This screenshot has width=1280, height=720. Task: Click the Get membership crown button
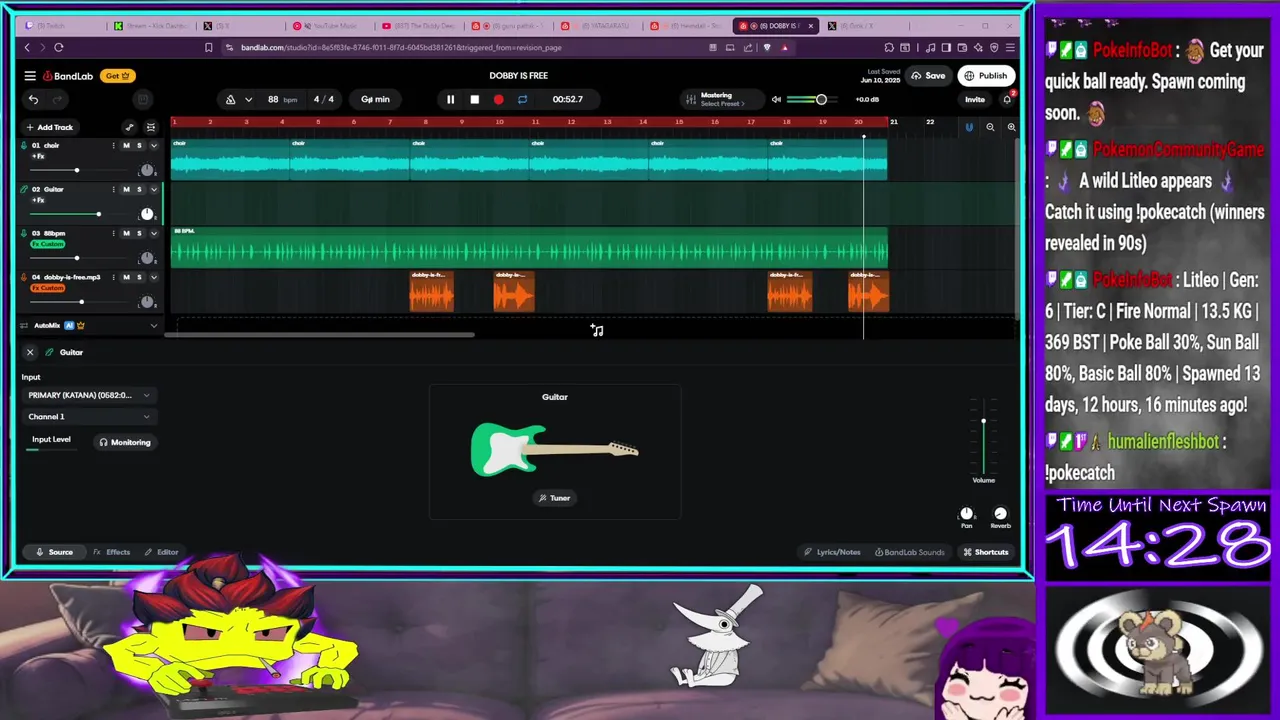tap(117, 76)
